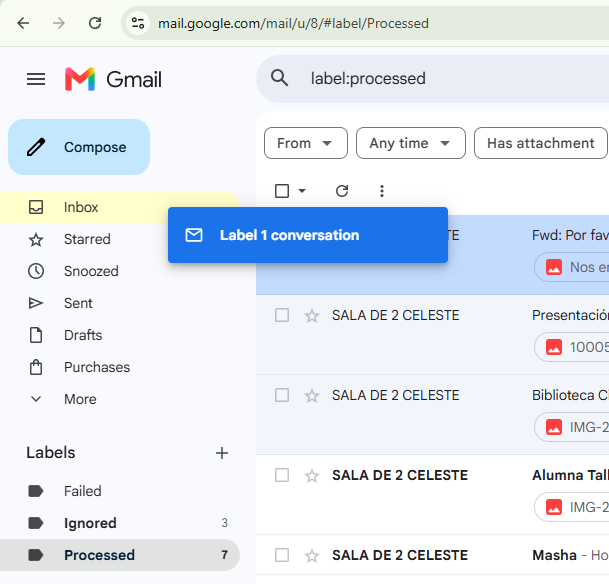609x584 pixels.
Task: Select the Presentación email checkbox
Action: click(282, 315)
